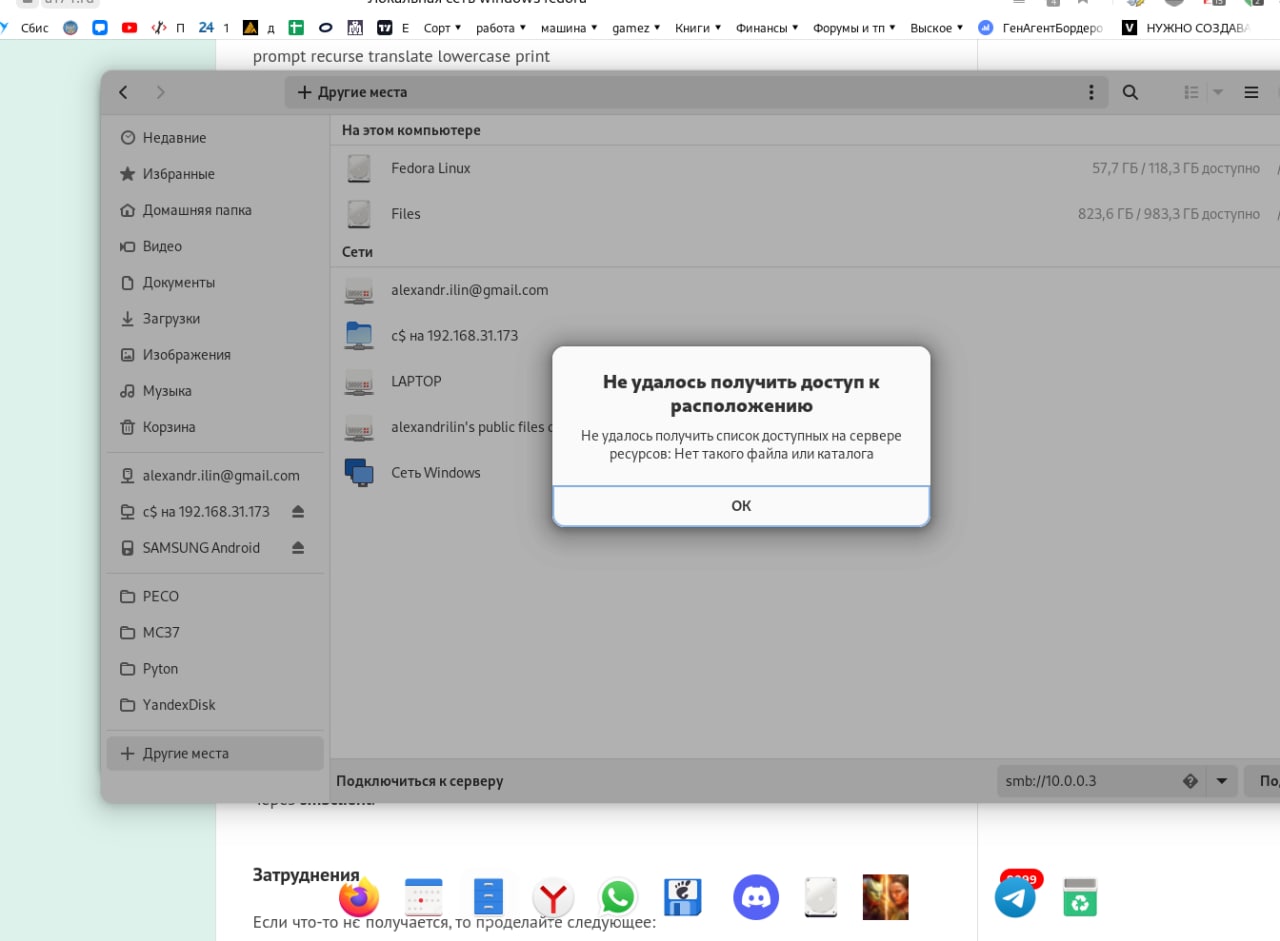Screen dimensions: 1280x941
Task: Eject the c$ на 192.168.31.173 share
Action: pos(298,512)
